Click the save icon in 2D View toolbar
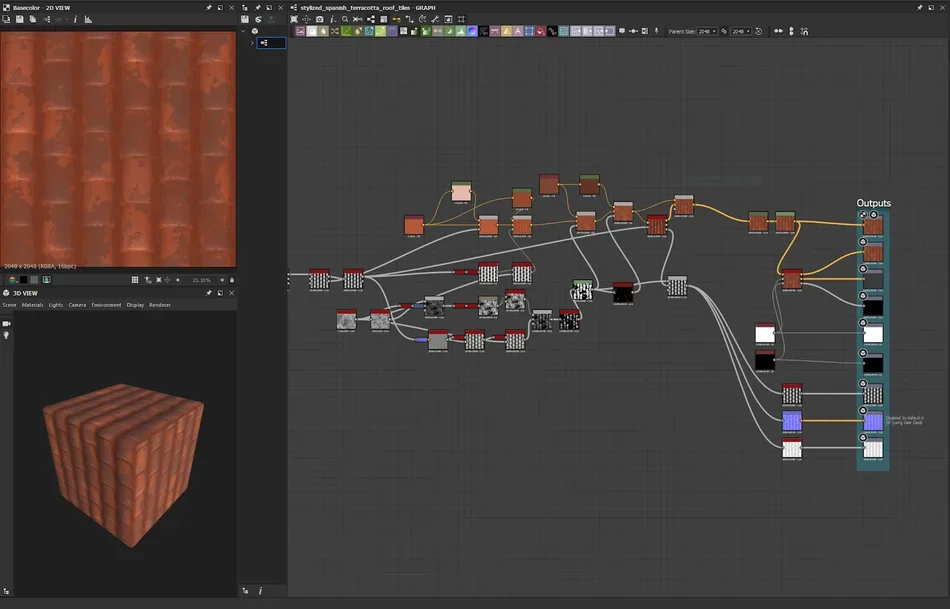The image size is (950, 609). pyautogui.click(x=19, y=19)
